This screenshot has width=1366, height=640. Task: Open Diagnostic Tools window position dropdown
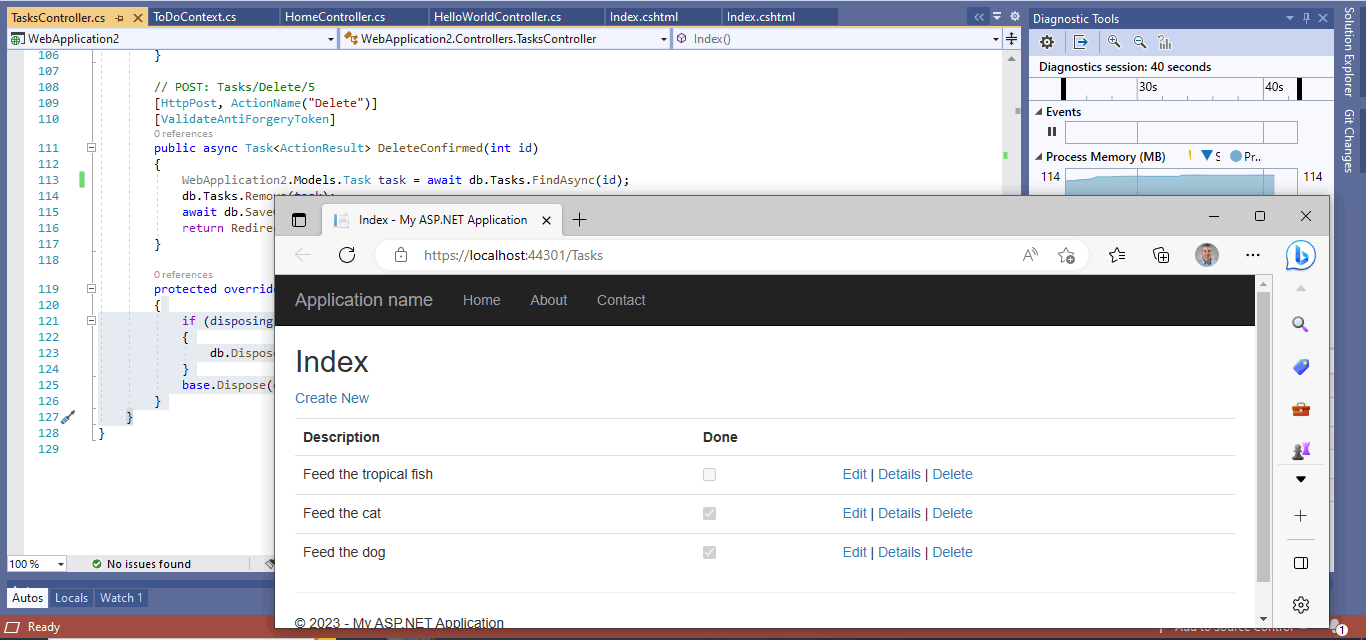tap(1290, 18)
